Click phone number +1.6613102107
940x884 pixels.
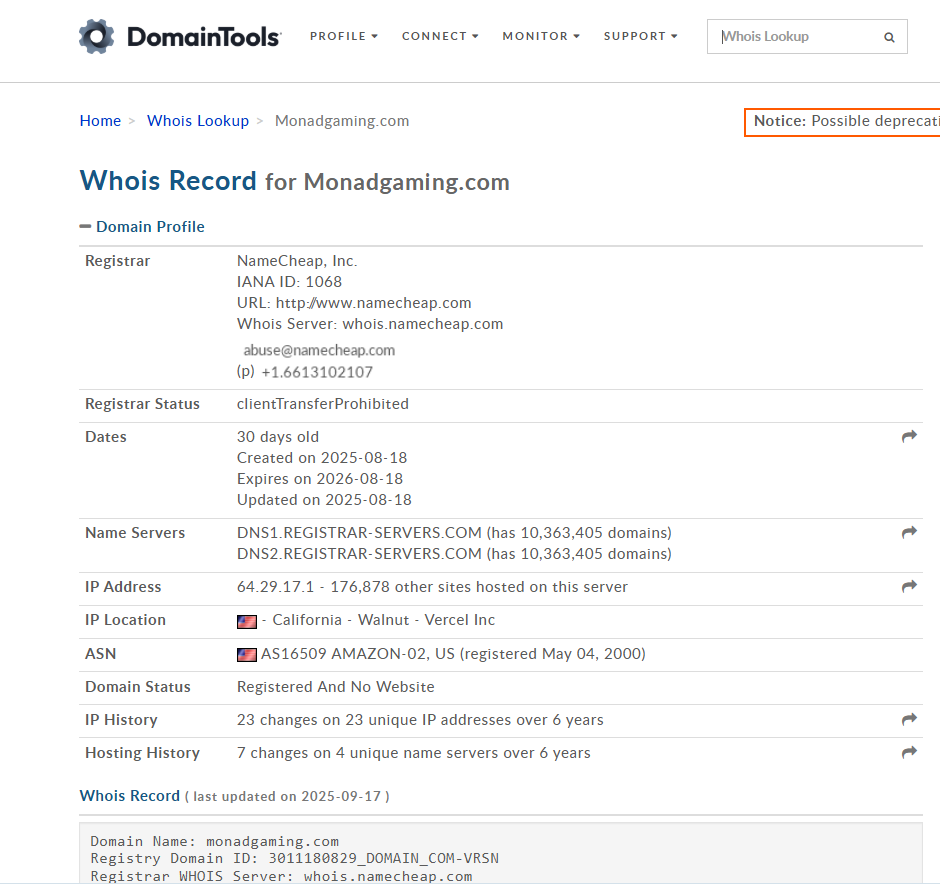click(x=317, y=372)
